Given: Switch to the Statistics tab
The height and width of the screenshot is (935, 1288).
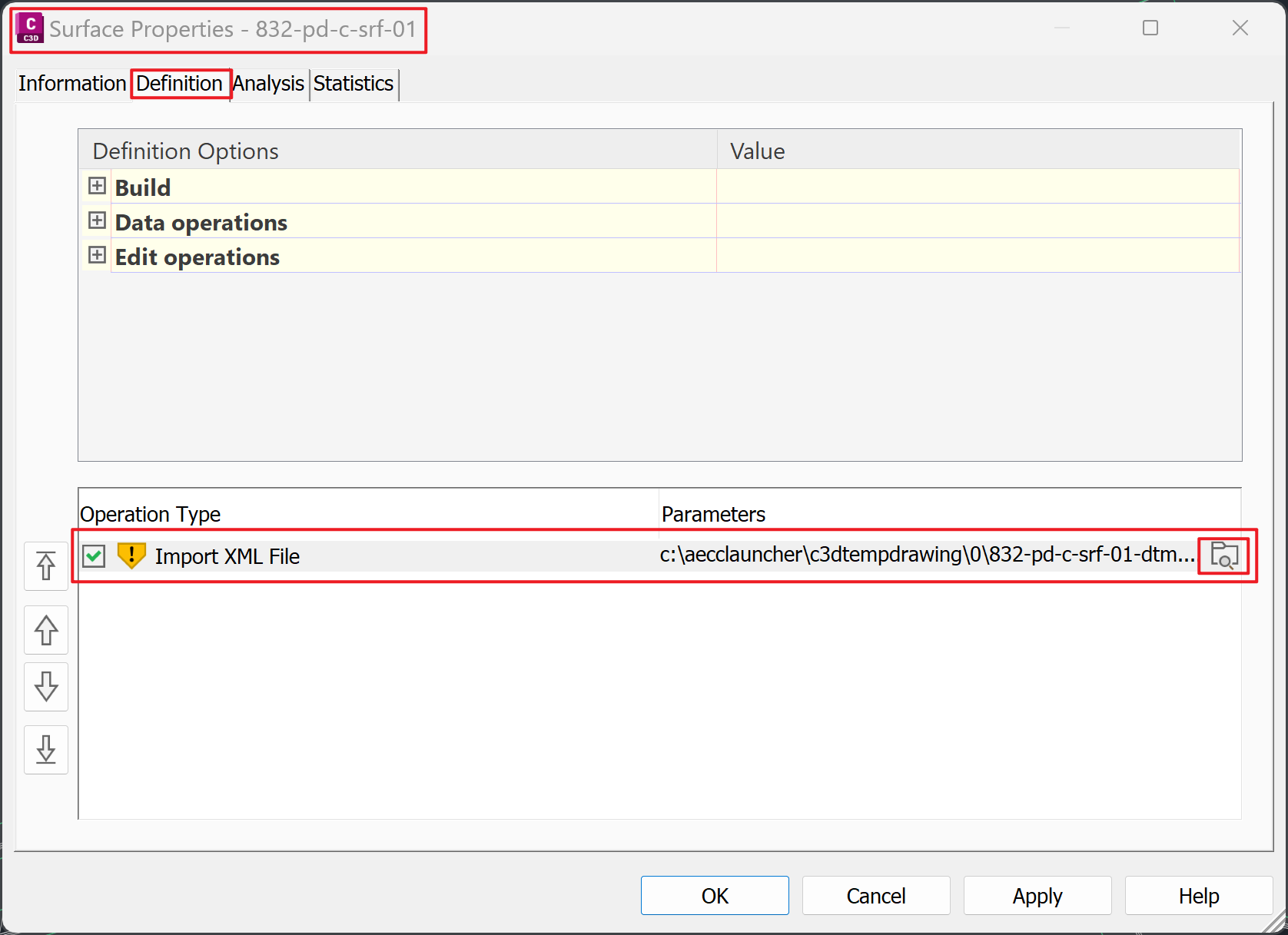Looking at the screenshot, I should pyautogui.click(x=354, y=84).
